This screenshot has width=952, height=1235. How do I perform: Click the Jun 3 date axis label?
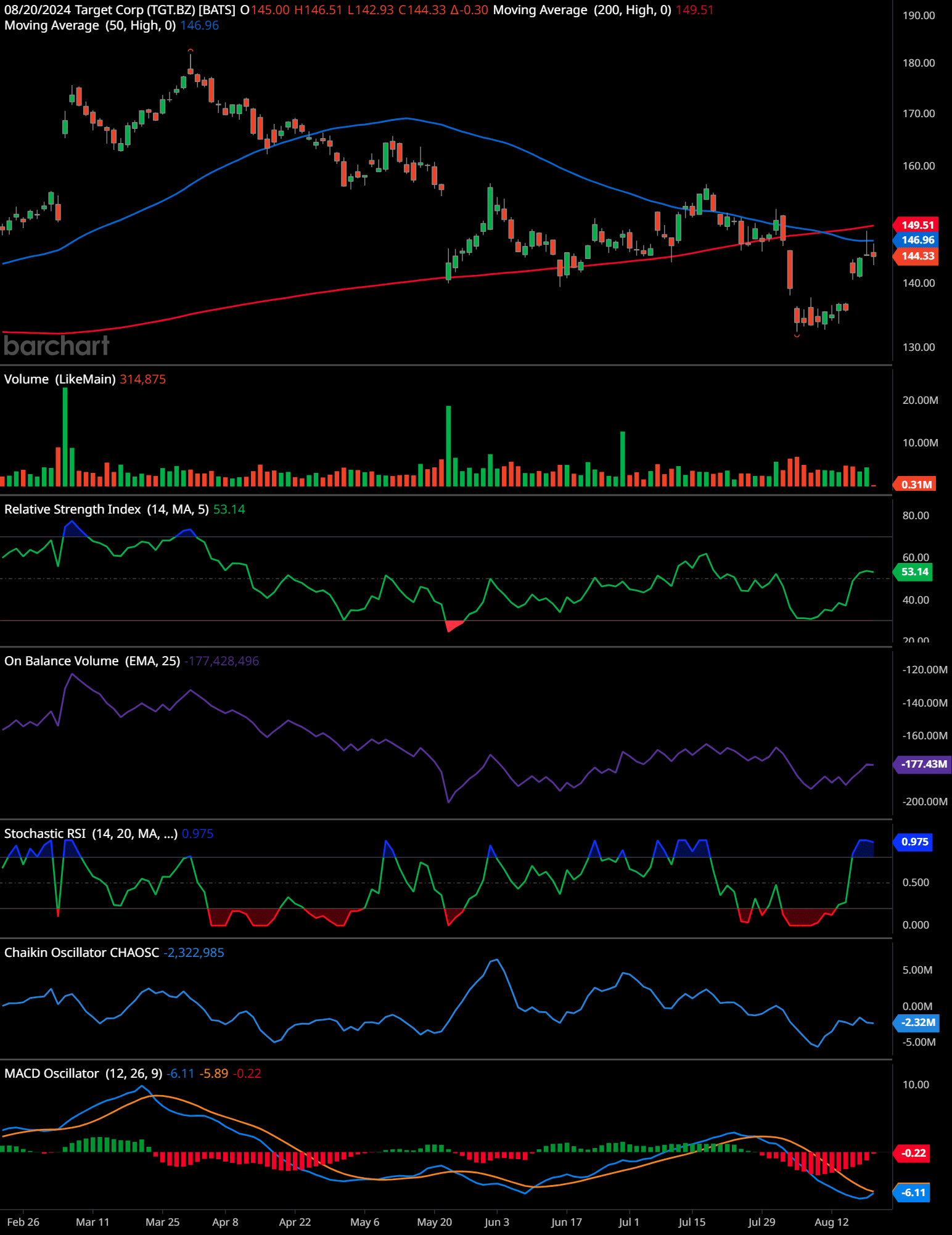pyautogui.click(x=497, y=1222)
